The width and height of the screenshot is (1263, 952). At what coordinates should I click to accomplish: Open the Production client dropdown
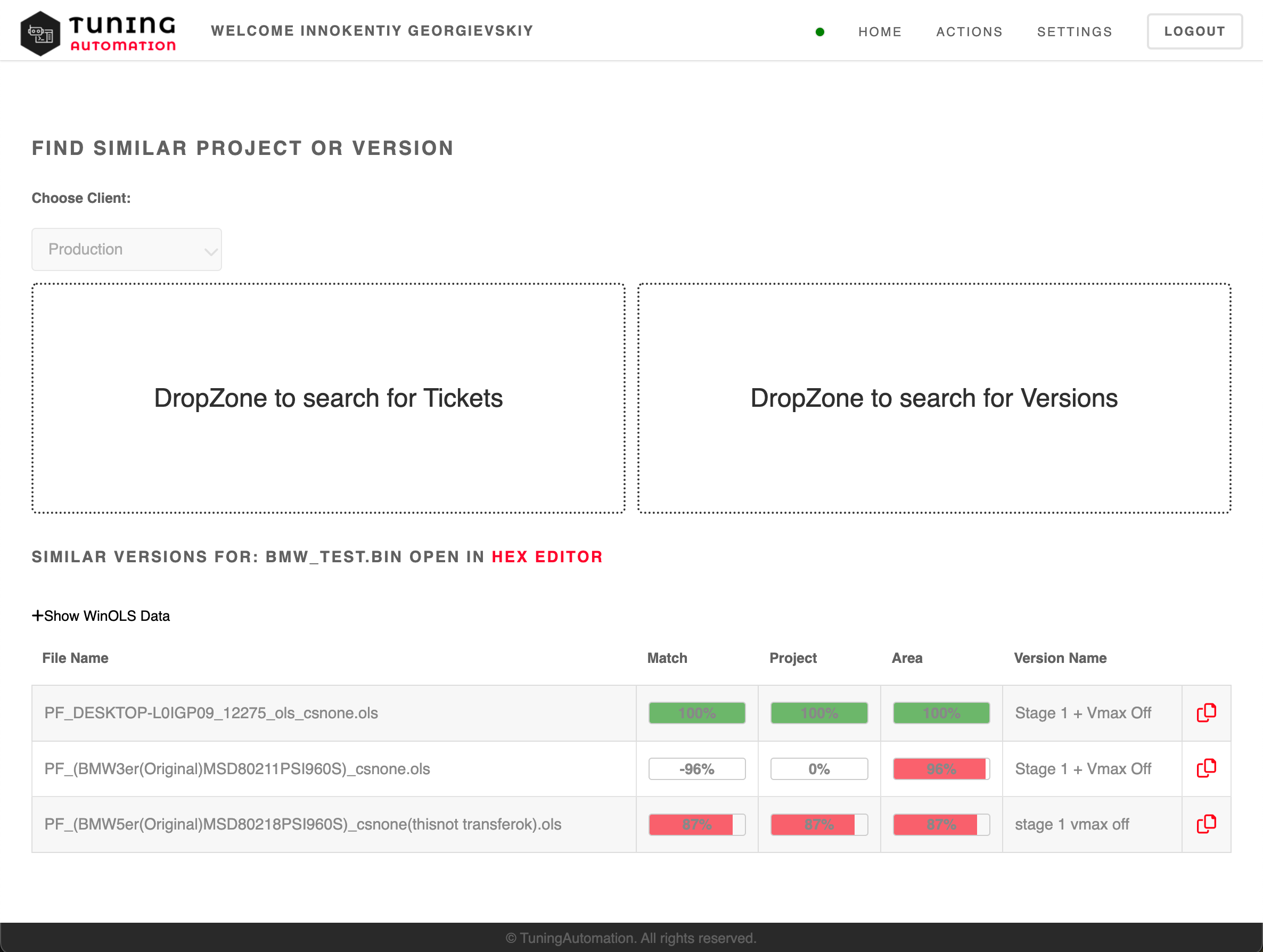(x=127, y=250)
